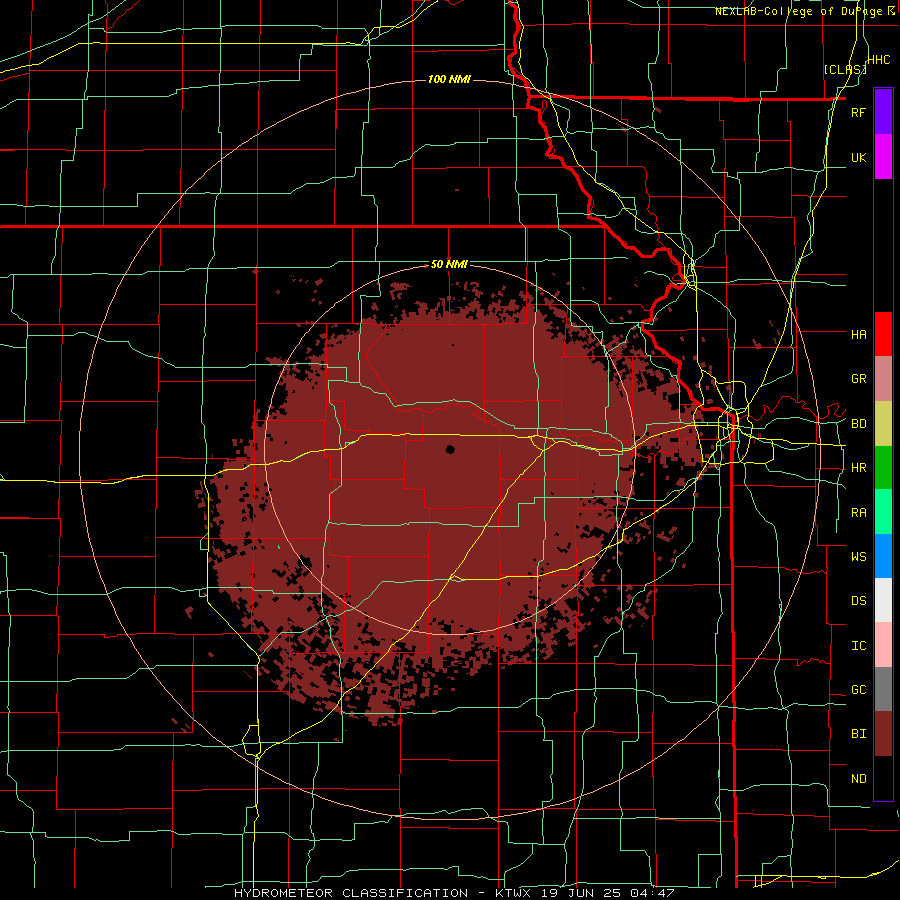Click the GR legend label

858,379
